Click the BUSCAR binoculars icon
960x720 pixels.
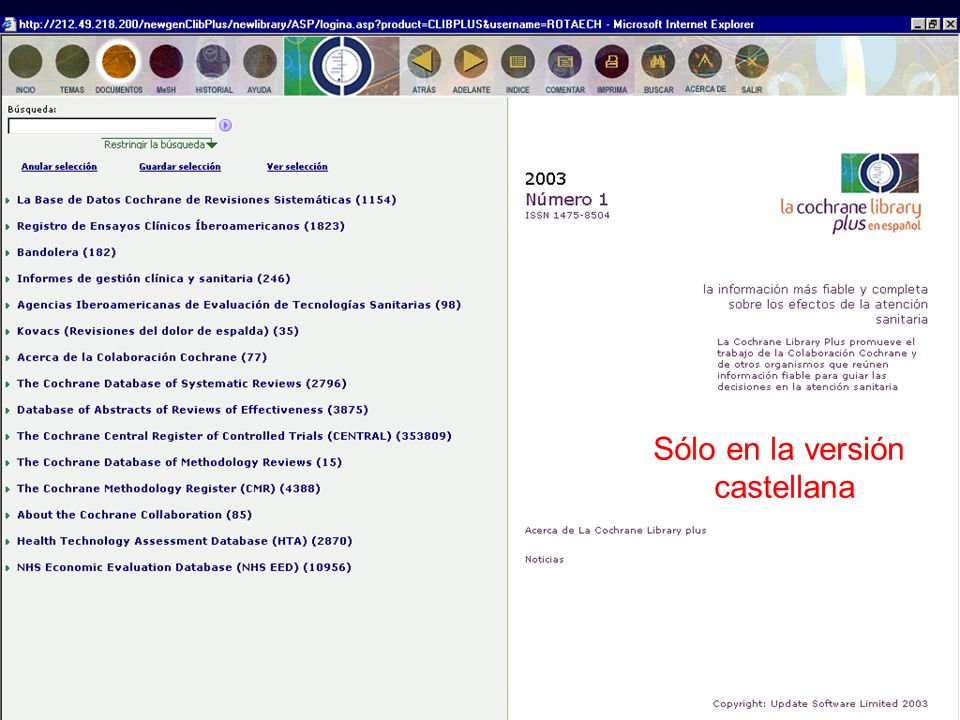pyautogui.click(x=658, y=62)
